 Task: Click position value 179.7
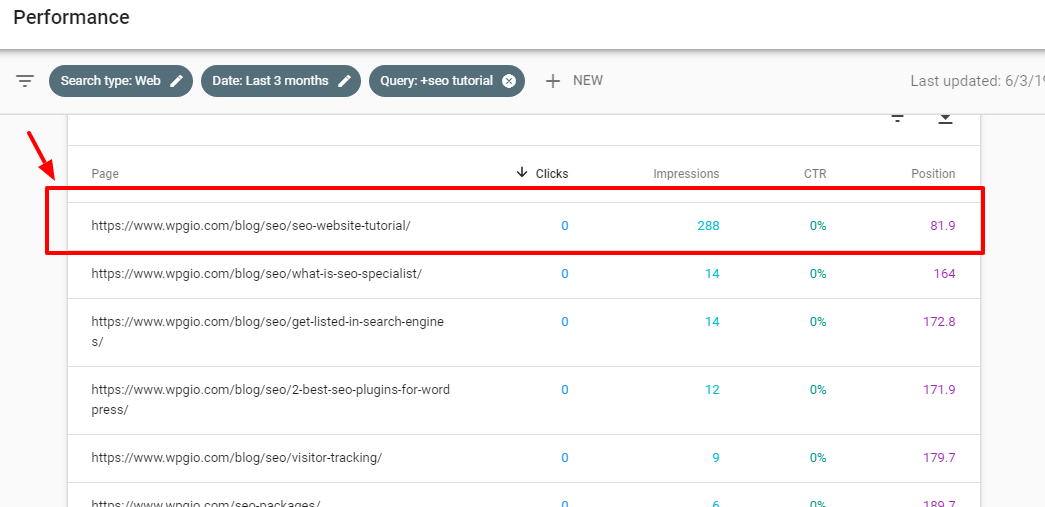pyautogui.click(x=939, y=458)
